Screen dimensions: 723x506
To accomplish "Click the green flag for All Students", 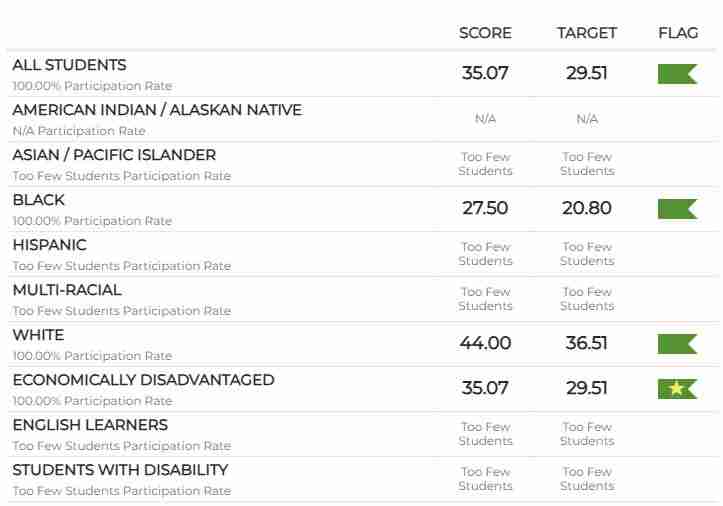I will tap(677, 73).
